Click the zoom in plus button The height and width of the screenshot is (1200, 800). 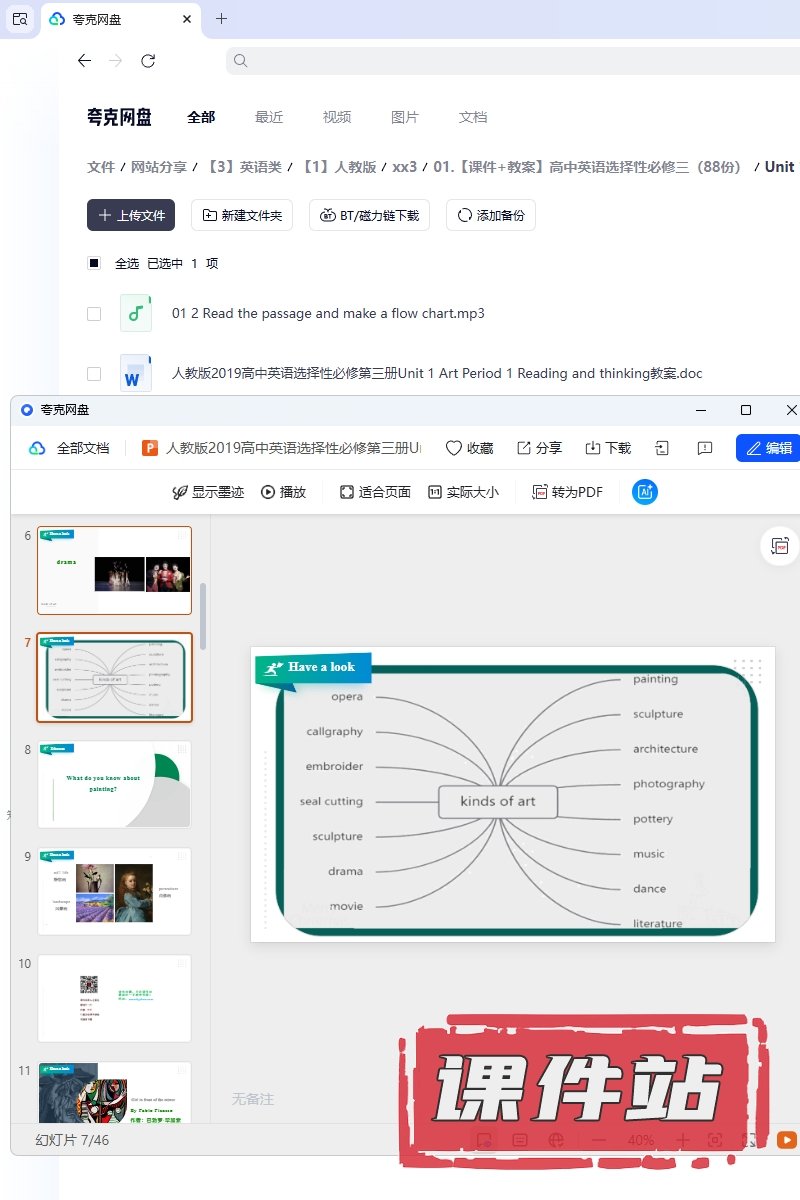683,1140
